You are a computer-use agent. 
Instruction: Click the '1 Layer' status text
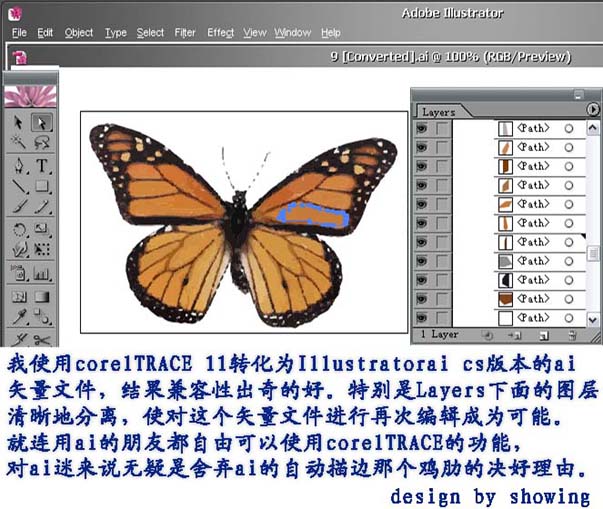[x=439, y=334]
